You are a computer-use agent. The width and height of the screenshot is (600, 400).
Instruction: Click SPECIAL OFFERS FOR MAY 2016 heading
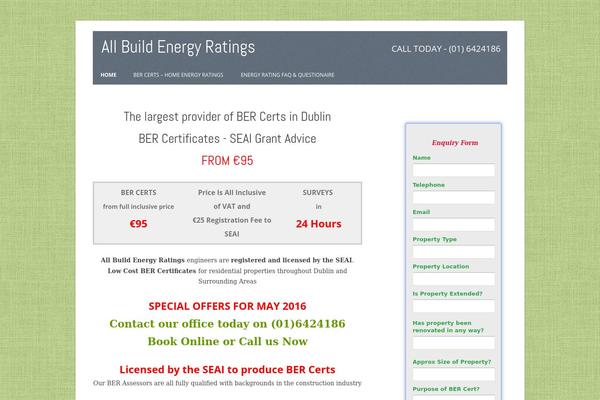click(x=227, y=306)
